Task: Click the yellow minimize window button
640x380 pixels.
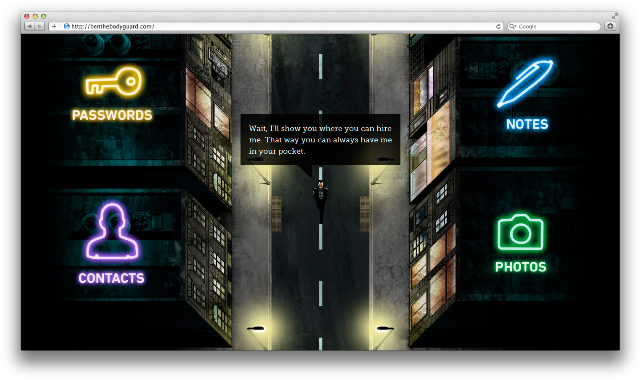Action: [35, 16]
